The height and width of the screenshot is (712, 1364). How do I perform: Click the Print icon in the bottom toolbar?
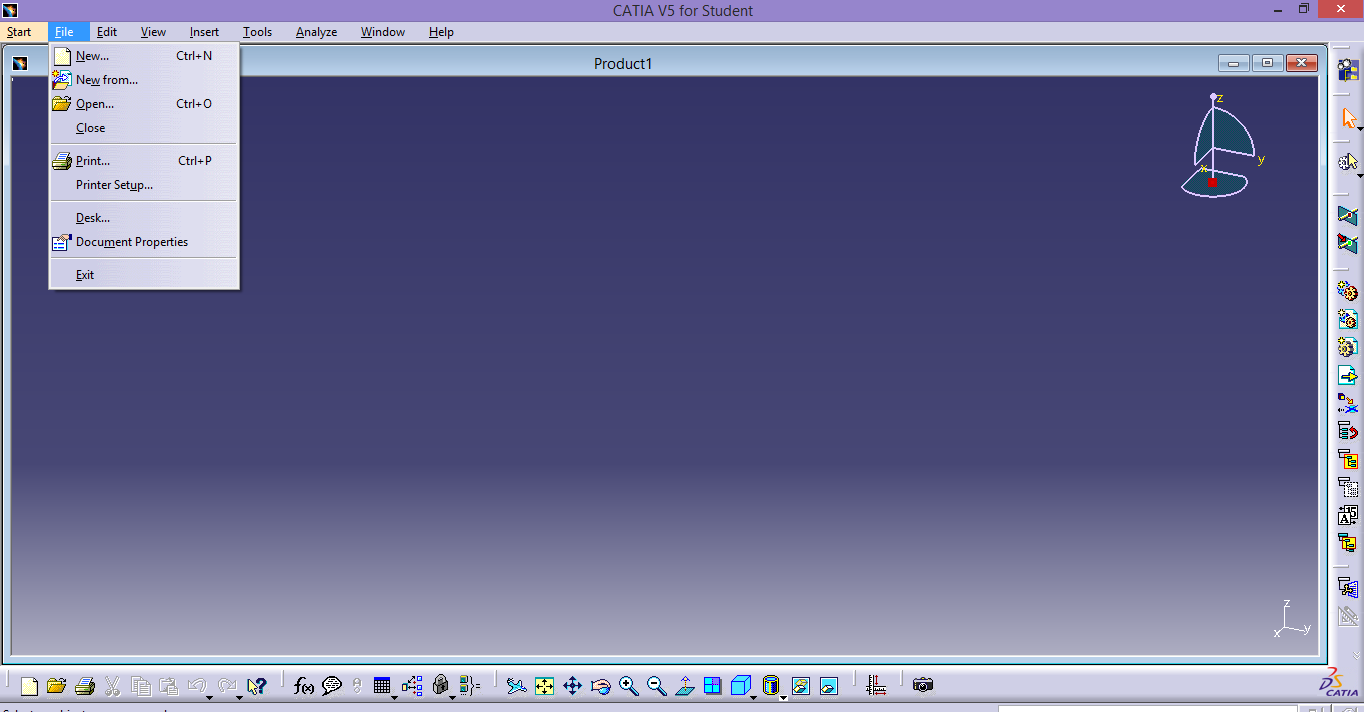[x=85, y=686]
